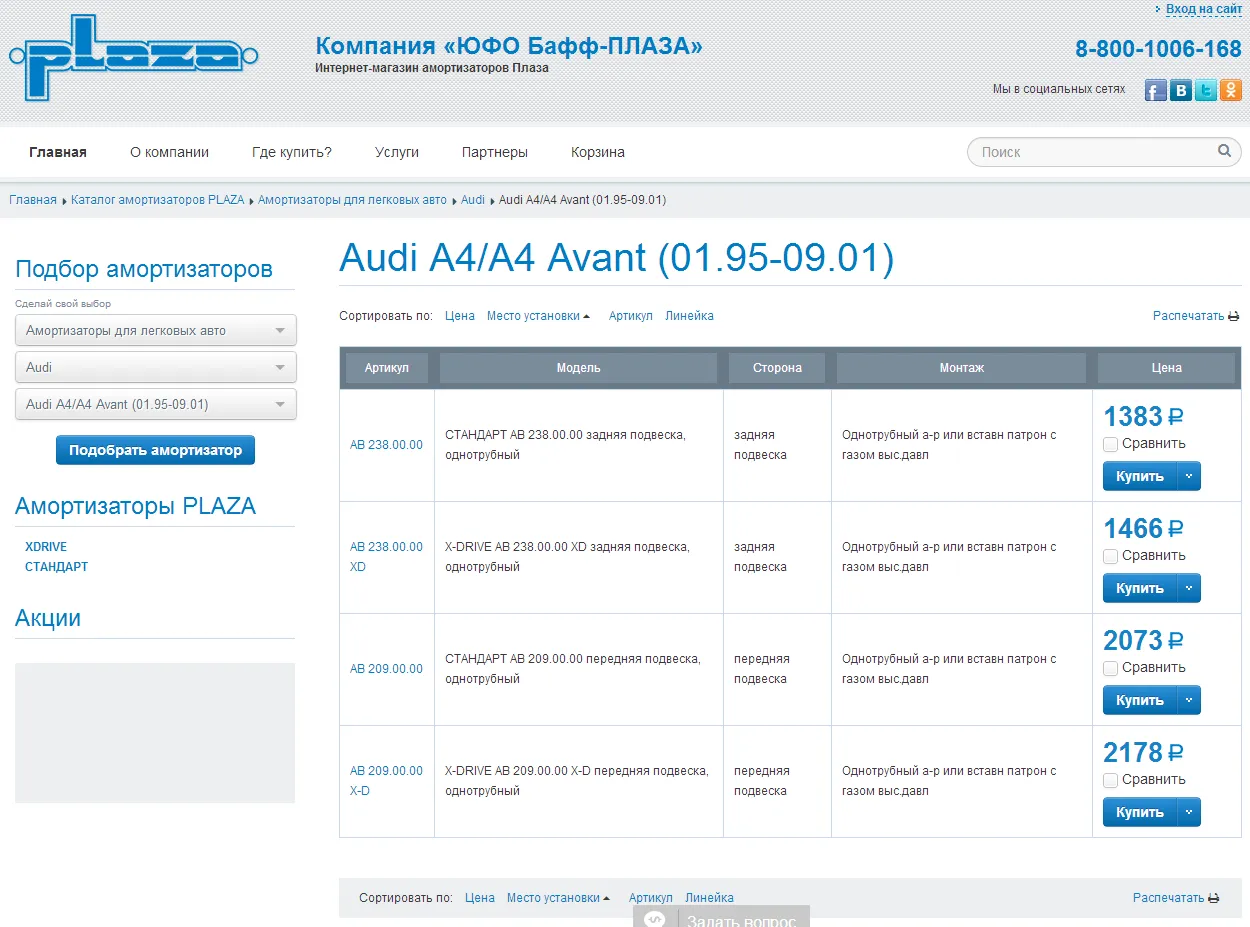
Task: Open the О компании menu item
Action: (x=170, y=152)
